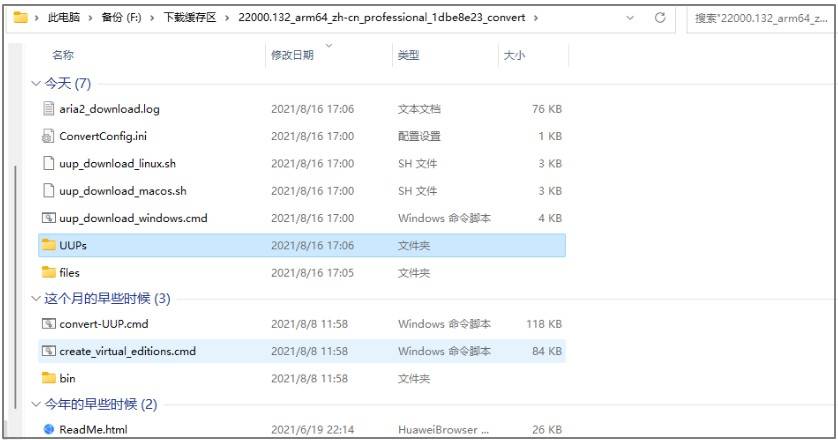Expand the chevron after 下载缓存区 in the path

coord(227,18)
